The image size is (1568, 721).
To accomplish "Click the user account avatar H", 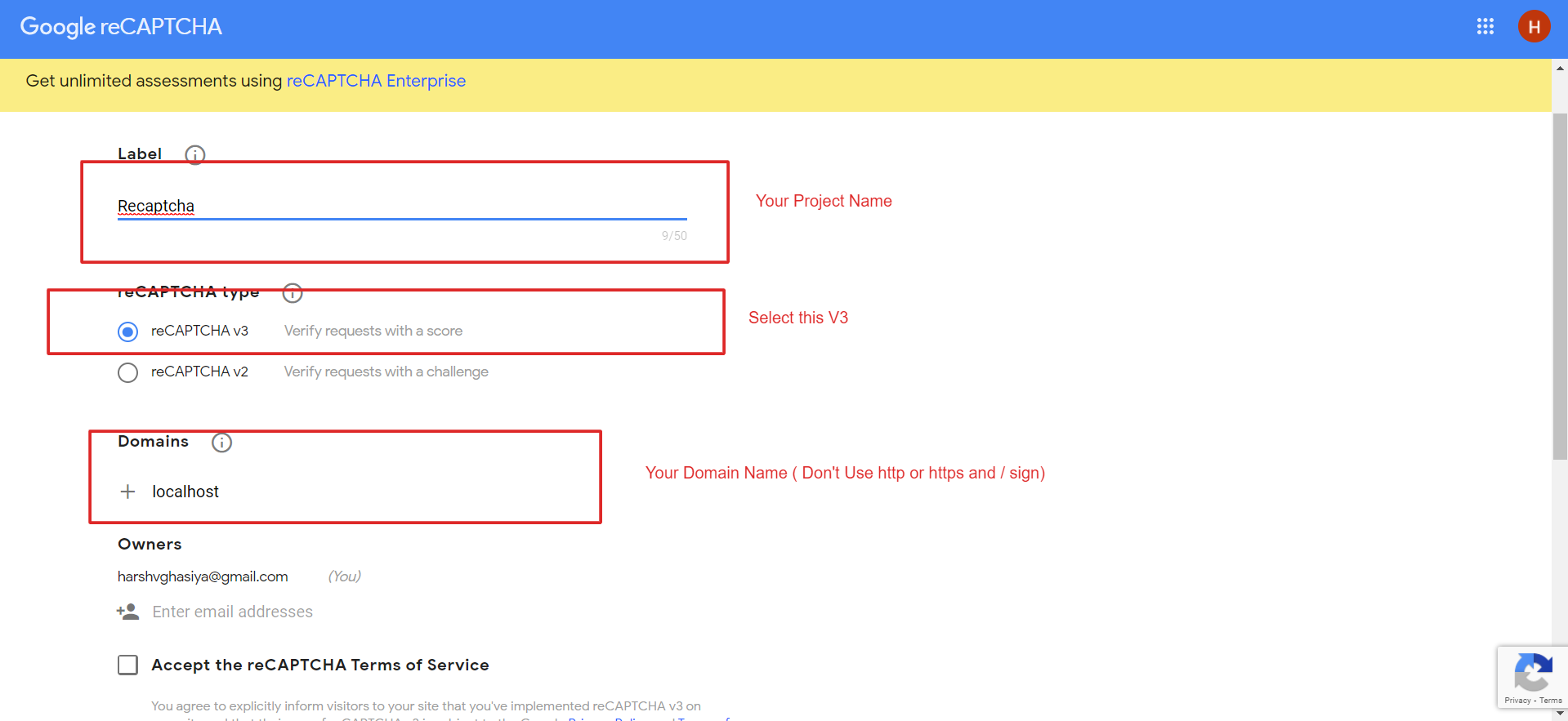I will pyautogui.click(x=1534, y=27).
